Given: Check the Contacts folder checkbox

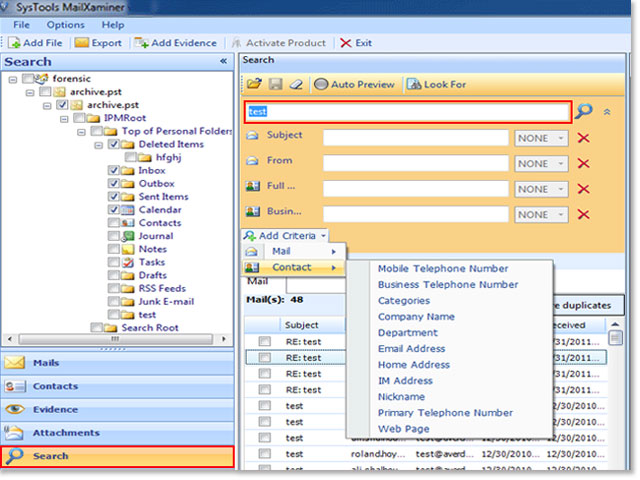Looking at the screenshot, I should (114, 222).
